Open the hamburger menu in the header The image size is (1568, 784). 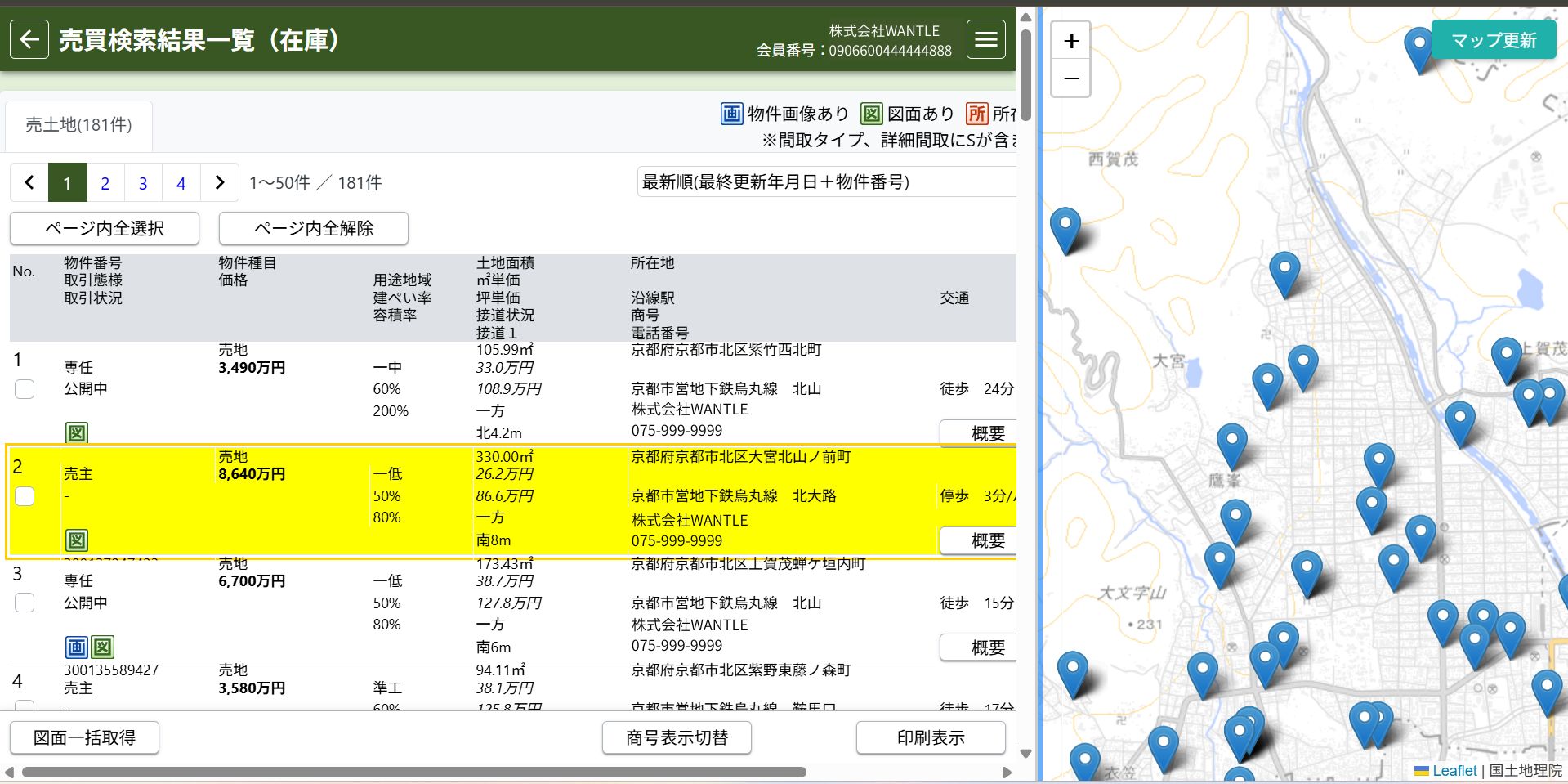click(x=985, y=38)
